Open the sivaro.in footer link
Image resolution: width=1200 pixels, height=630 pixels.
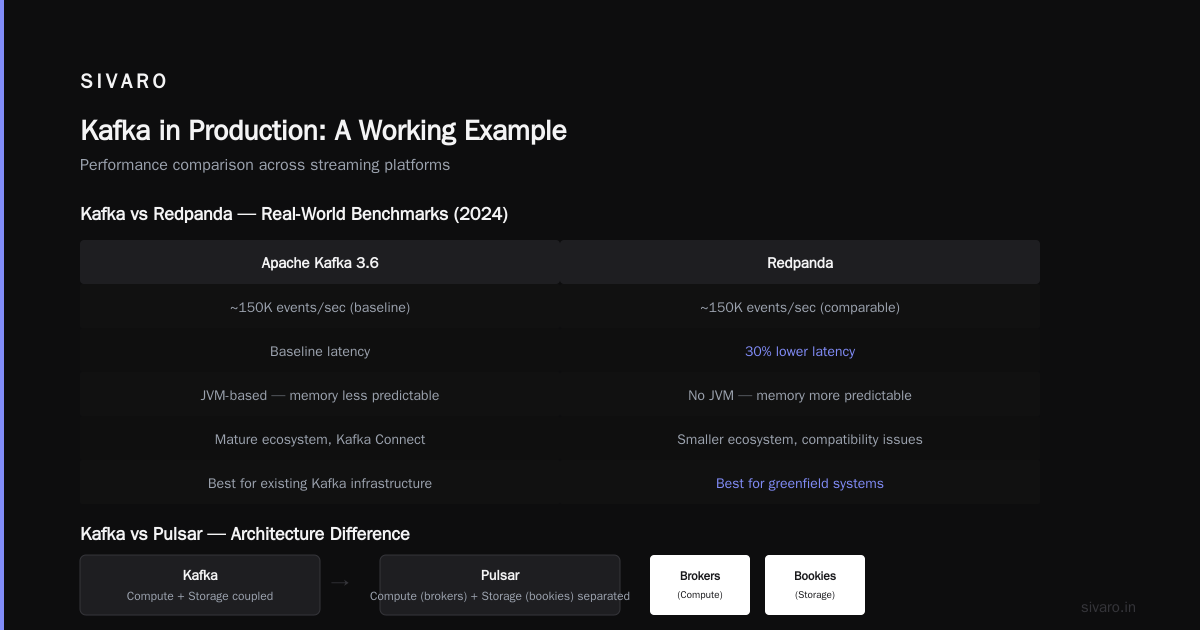point(1108,607)
